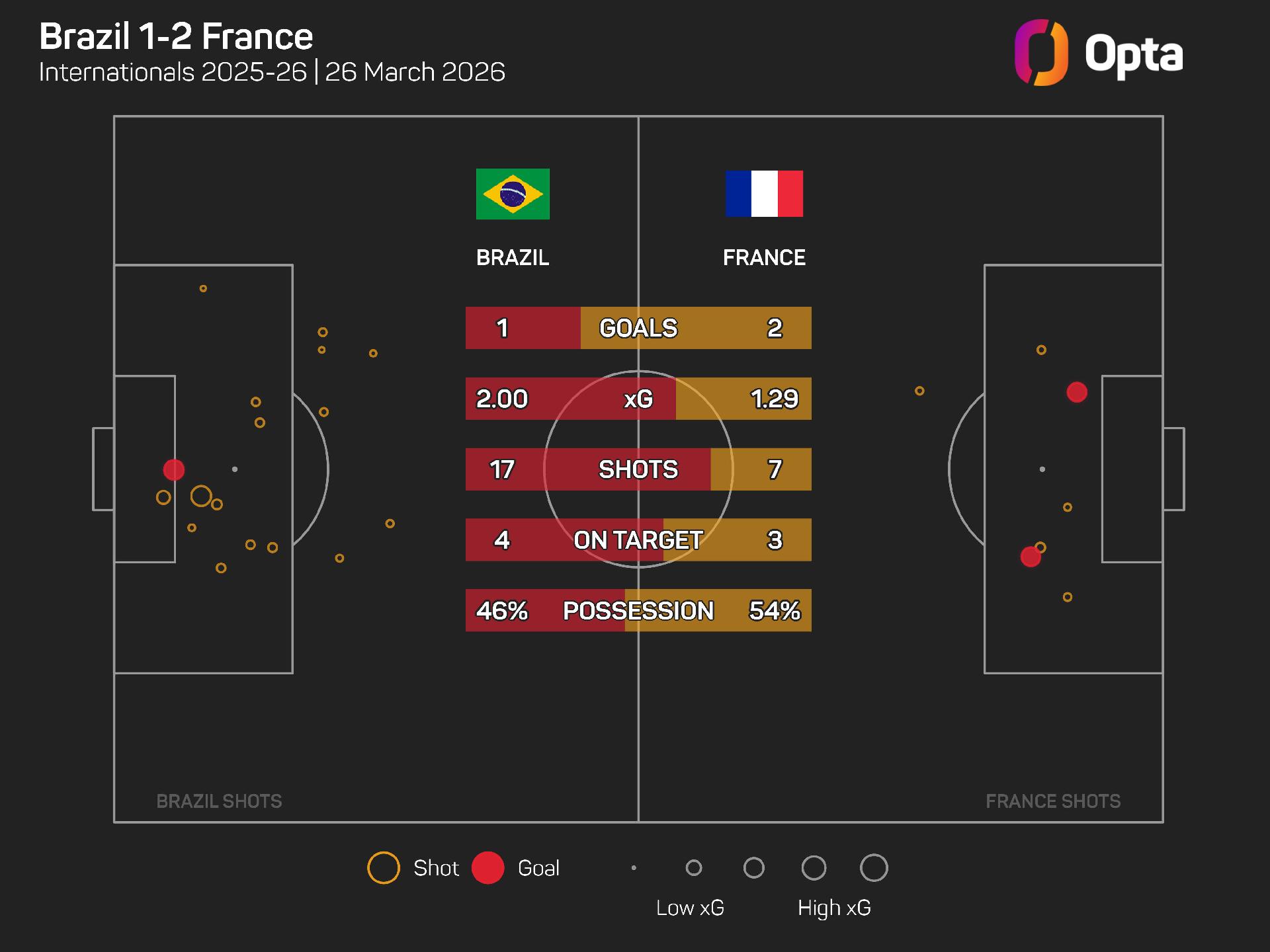1270x952 pixels.
Task: Click the largest Brazil shot circle
Action: [201, 496]
